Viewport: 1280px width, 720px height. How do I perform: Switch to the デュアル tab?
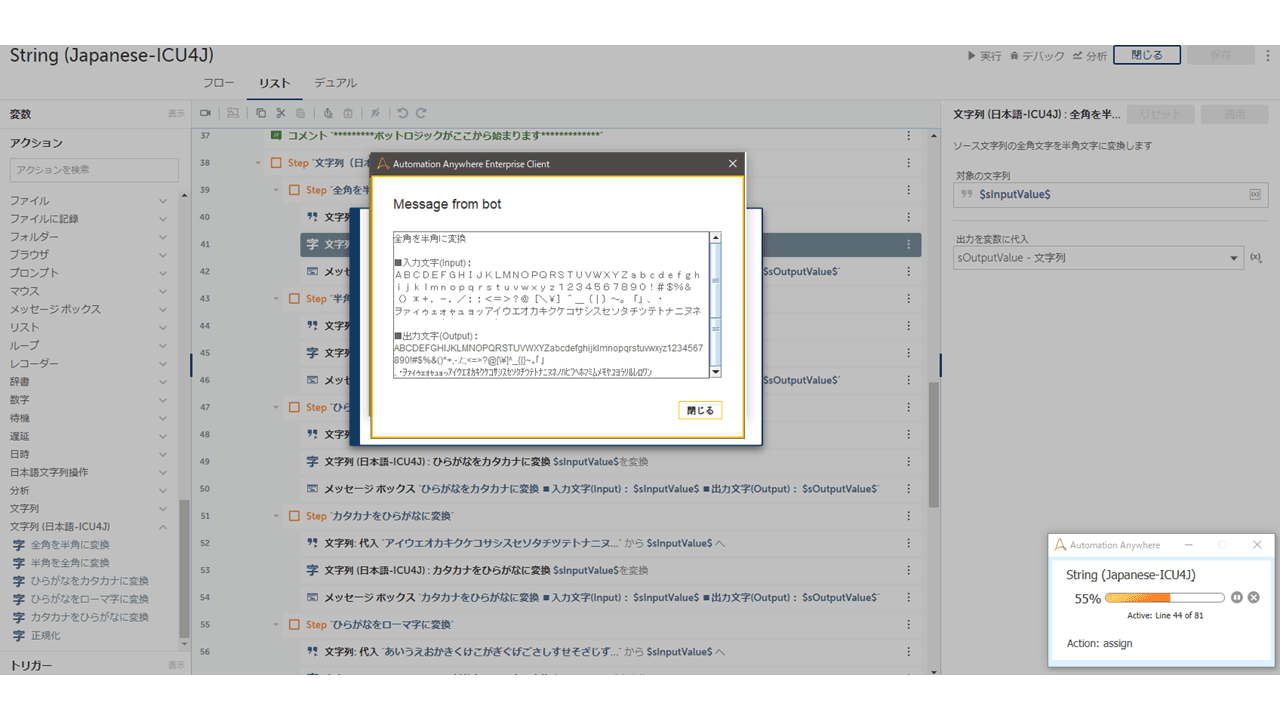[x=335, y=83]
